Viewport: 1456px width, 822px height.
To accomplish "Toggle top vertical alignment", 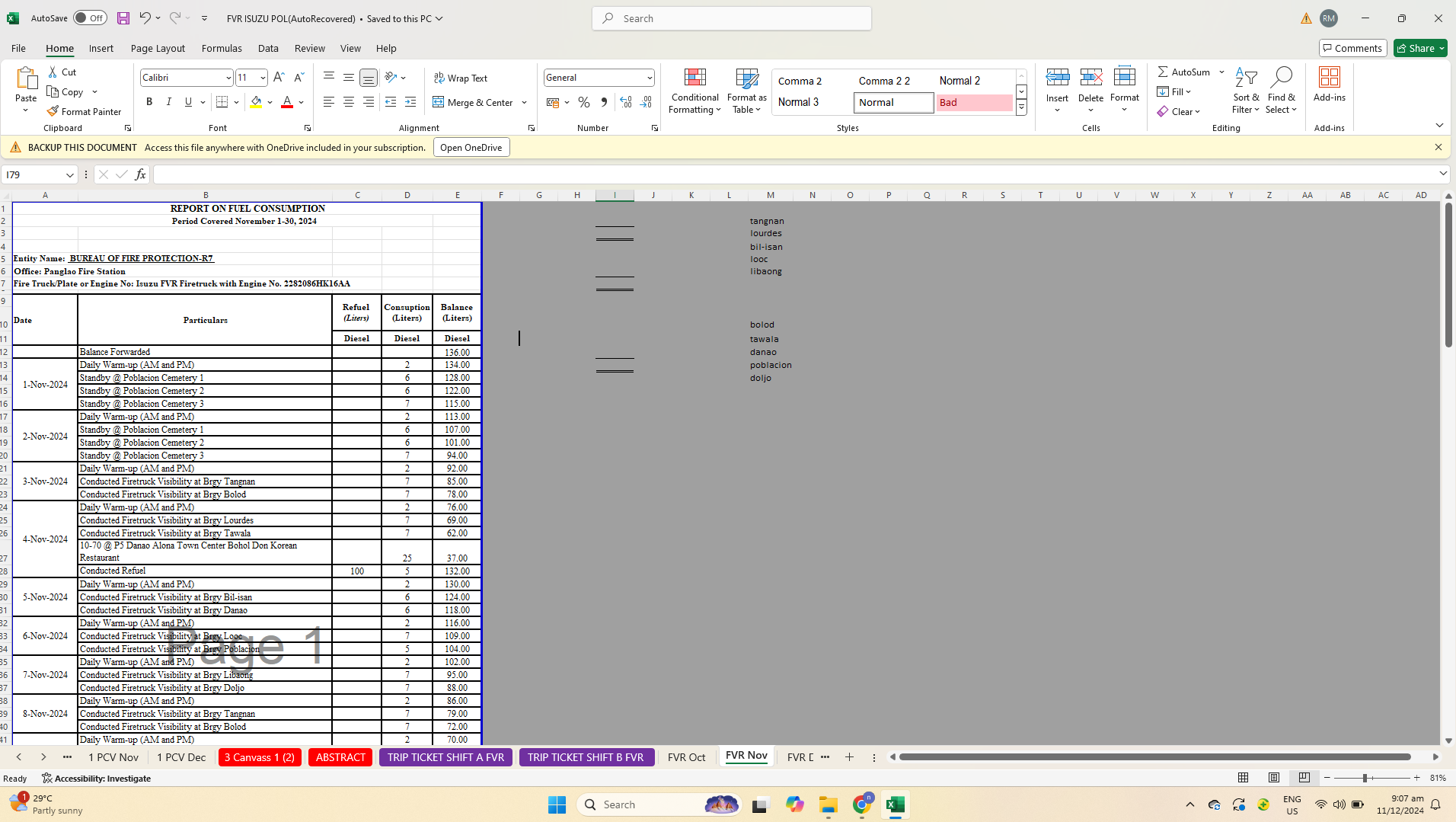I will 329,77.
